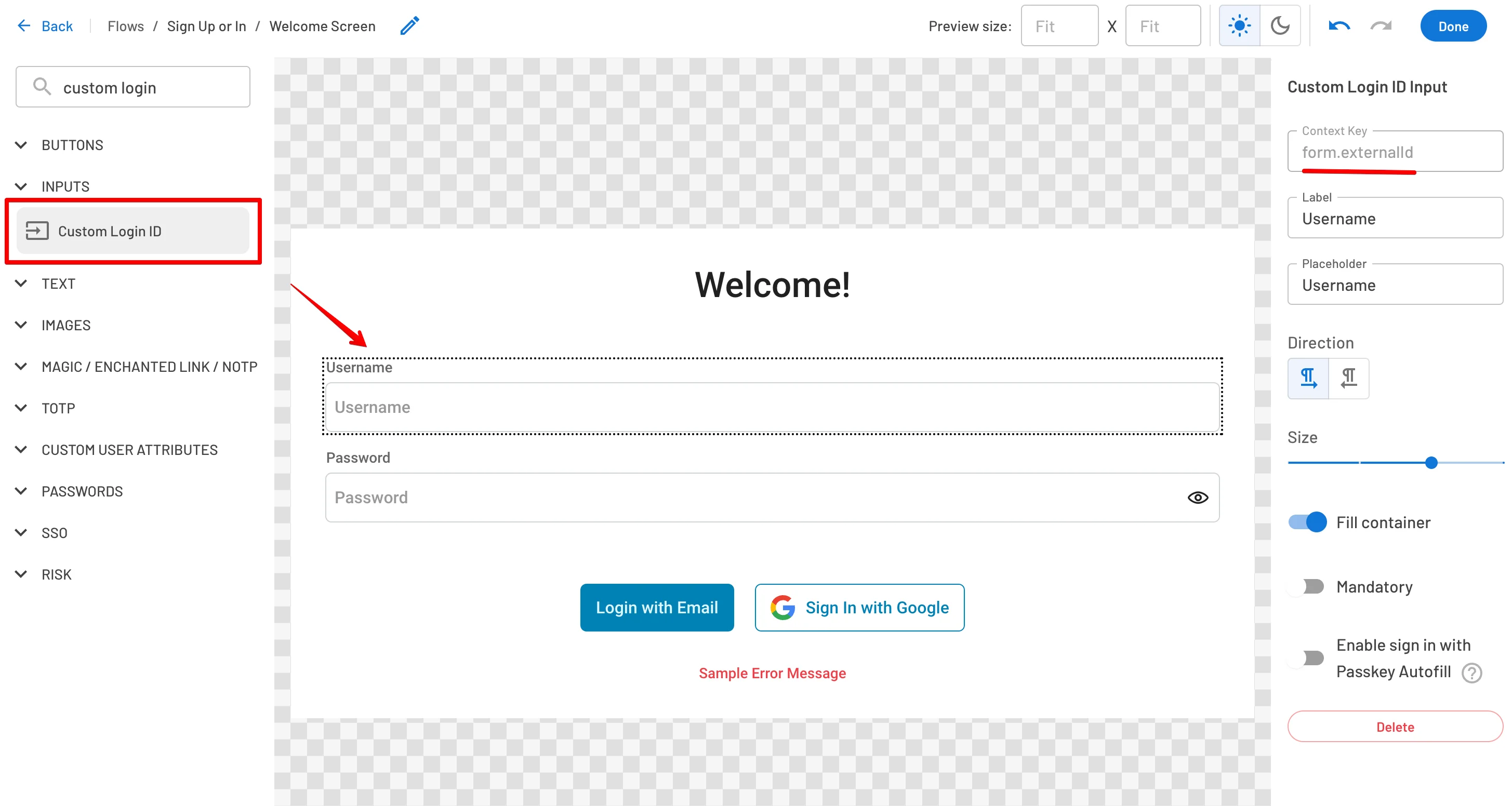Select right-to-left text direction icon
This screenshot has width=1512, height=806.
click(x=1349, y=379)
